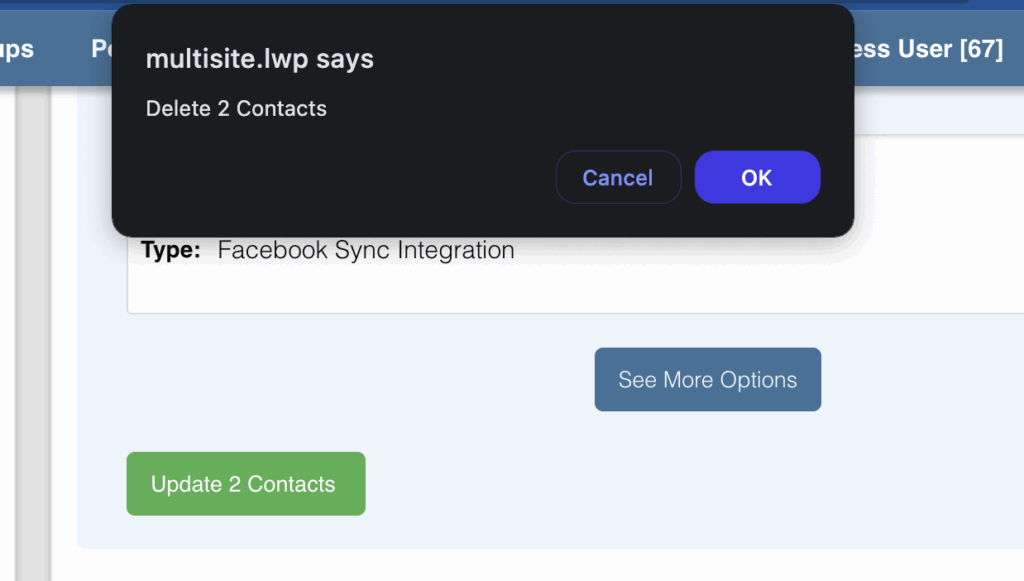Image resolution: width=1024 pixels, height=581 pixels.
Task: Open See More Options
Action: [707, 379]
